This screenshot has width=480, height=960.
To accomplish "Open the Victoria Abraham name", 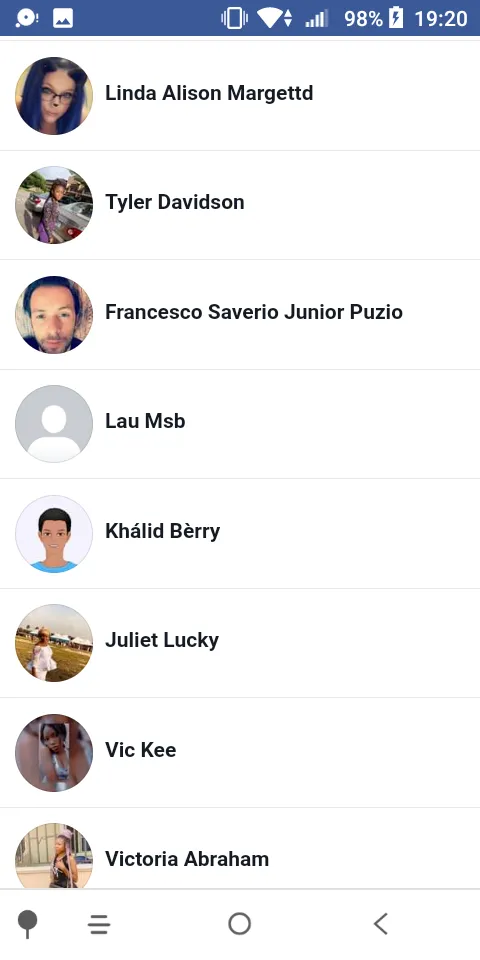I will (x=187, y=859).
